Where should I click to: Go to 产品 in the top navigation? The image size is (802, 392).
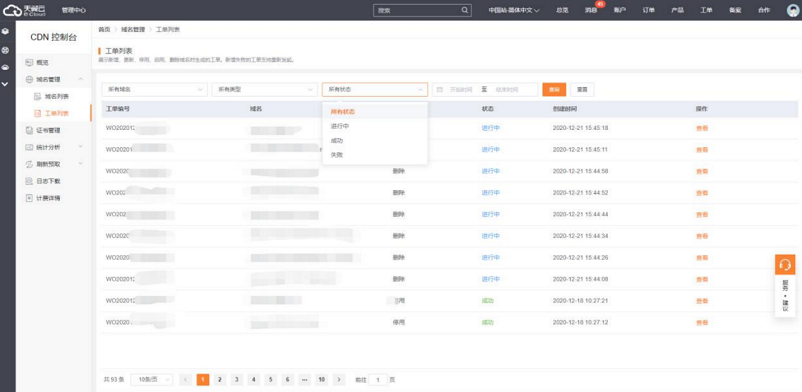677,10
